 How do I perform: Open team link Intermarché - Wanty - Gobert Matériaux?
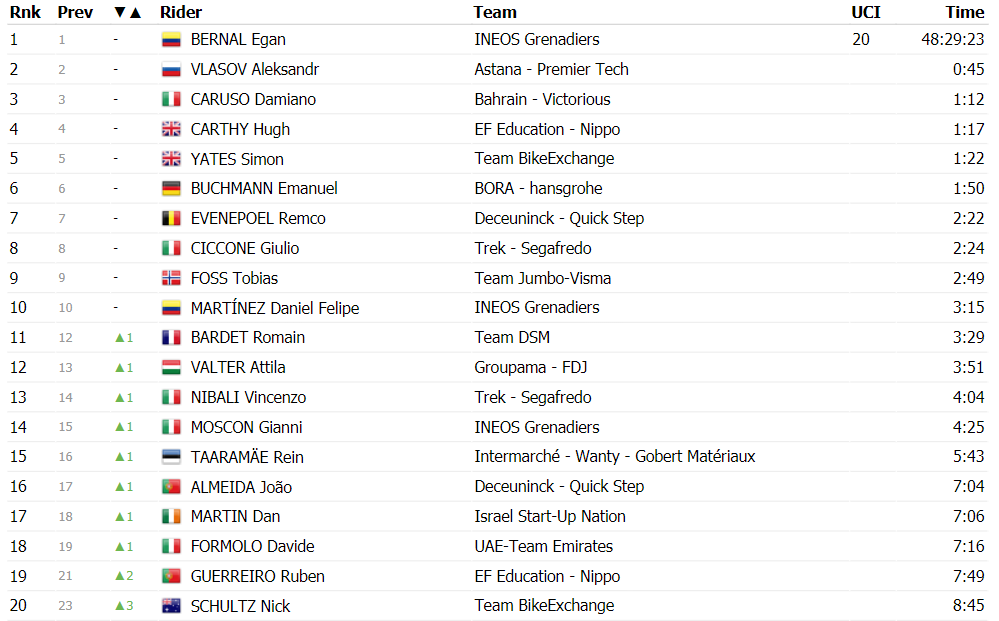click(x=614, y=457)
